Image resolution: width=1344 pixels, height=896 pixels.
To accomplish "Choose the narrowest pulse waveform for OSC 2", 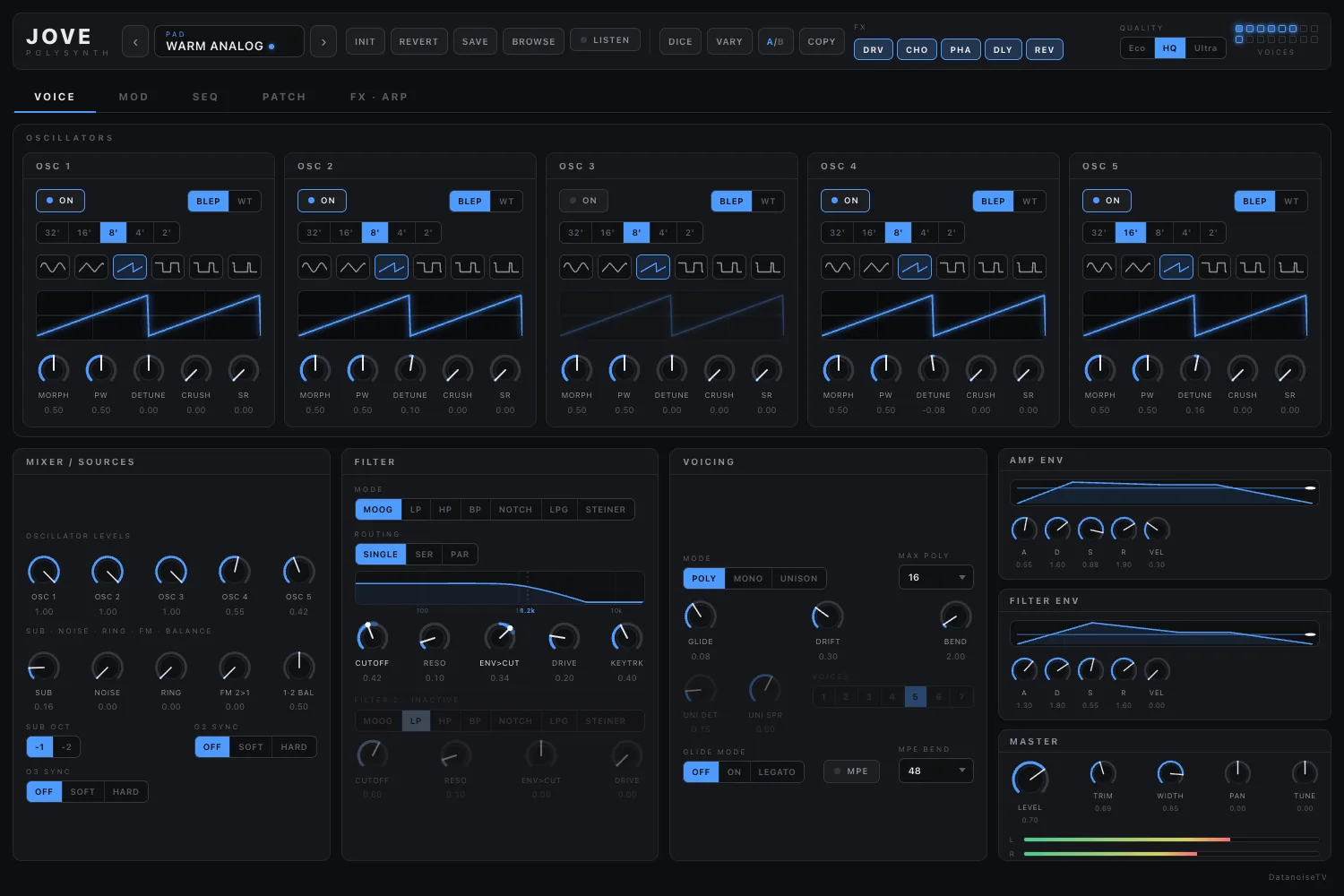I will [x=506, y=267].
